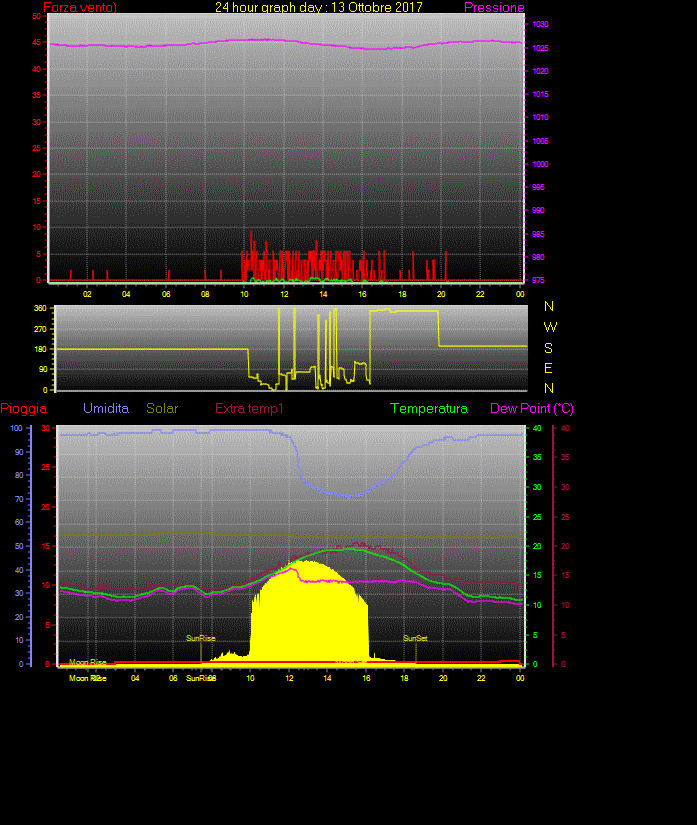Screen dimensions: 697x825
Task: Click the 50 value on the wind force axis
Action: 36,16
